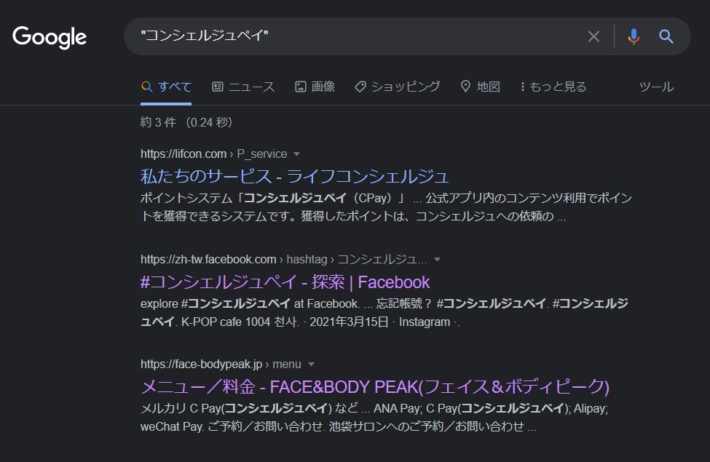This screenshot has width=710, height=462.
Task: Open 私たちのサービス - ライフコンシェルジュ result
Action: (x=294, y=176)
